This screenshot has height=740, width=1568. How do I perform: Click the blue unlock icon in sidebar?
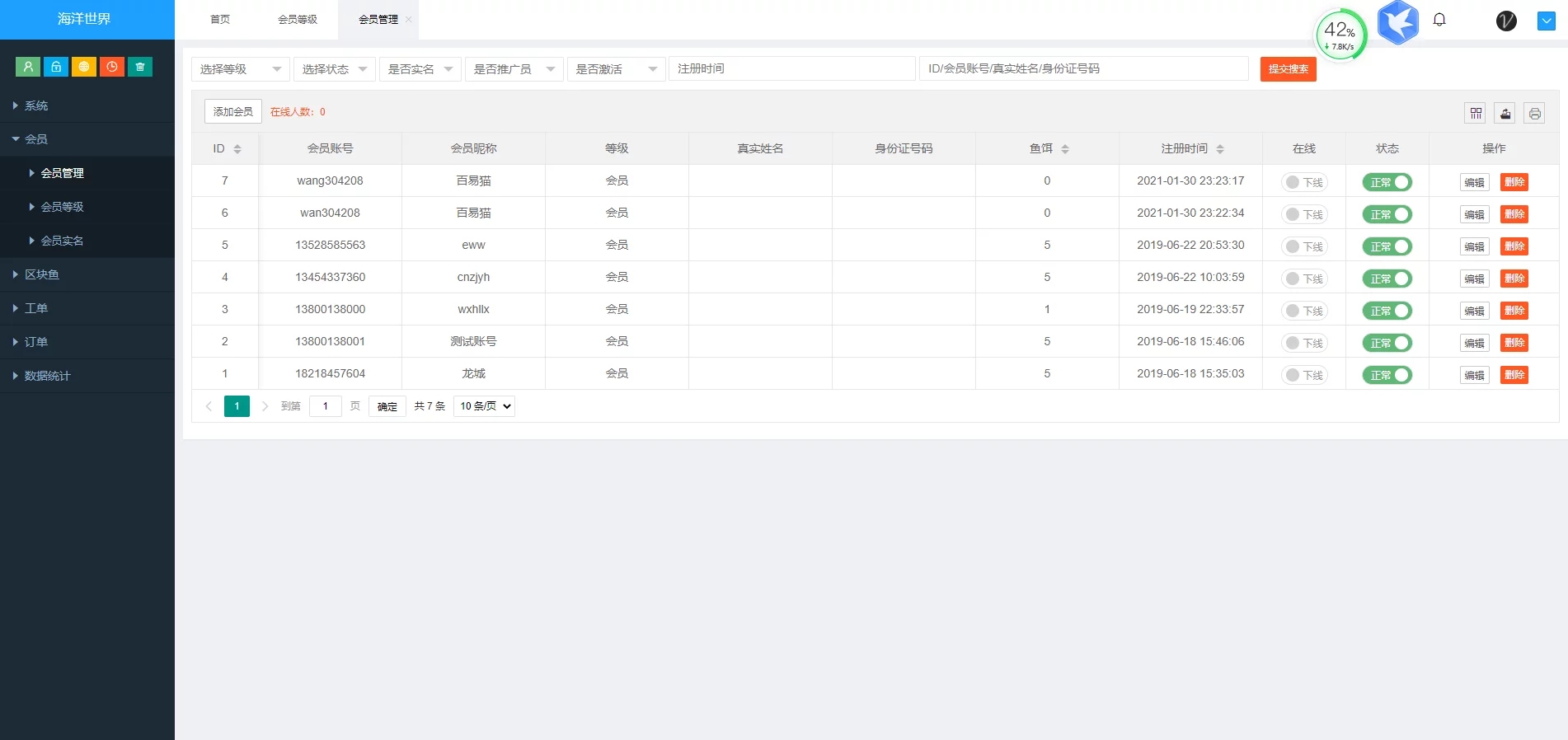[x=56, y=67]
